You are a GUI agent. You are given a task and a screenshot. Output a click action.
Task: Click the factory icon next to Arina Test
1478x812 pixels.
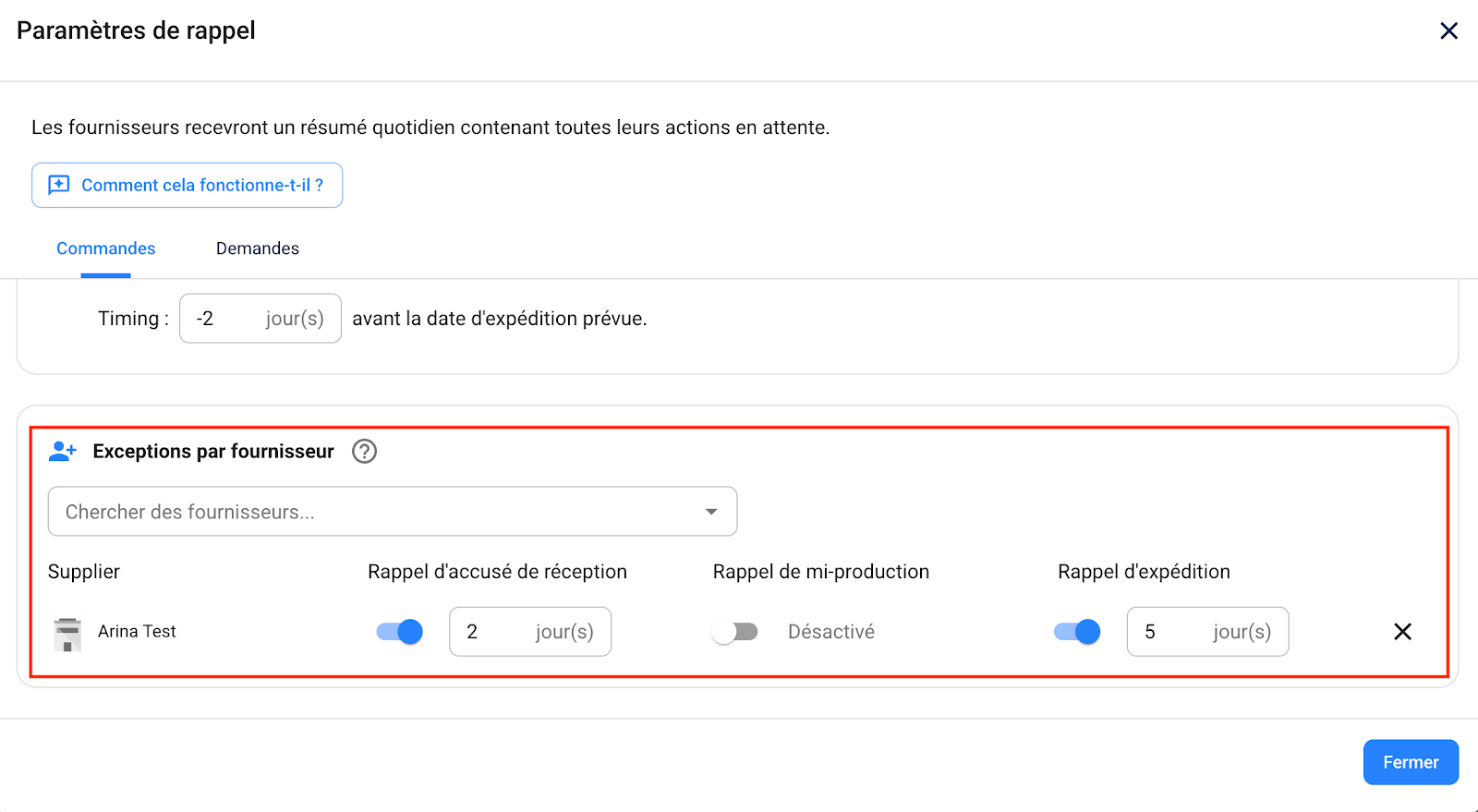[x=67, y=632]
